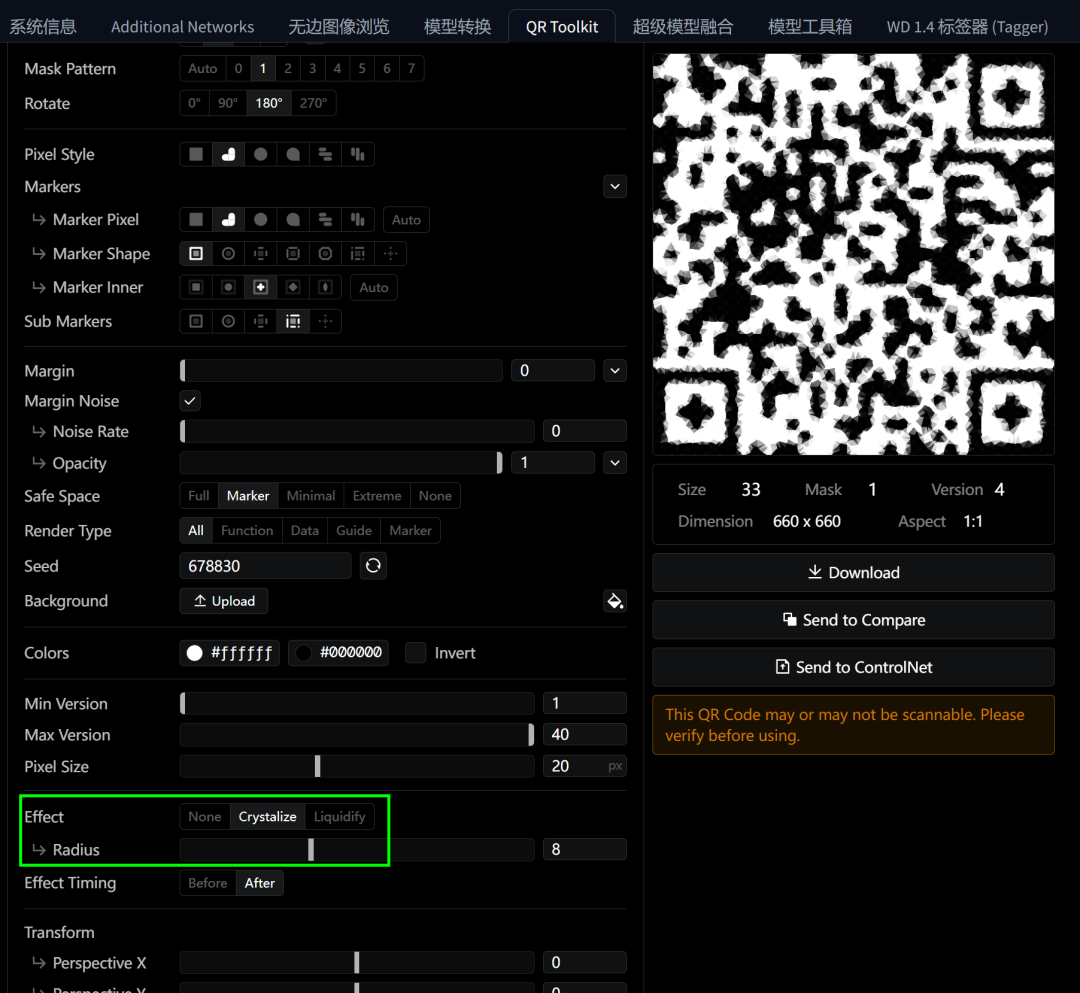The image size is (1080, 993).
Task: Choose vertical bars Pixel Style
Action: coord(357,154)
